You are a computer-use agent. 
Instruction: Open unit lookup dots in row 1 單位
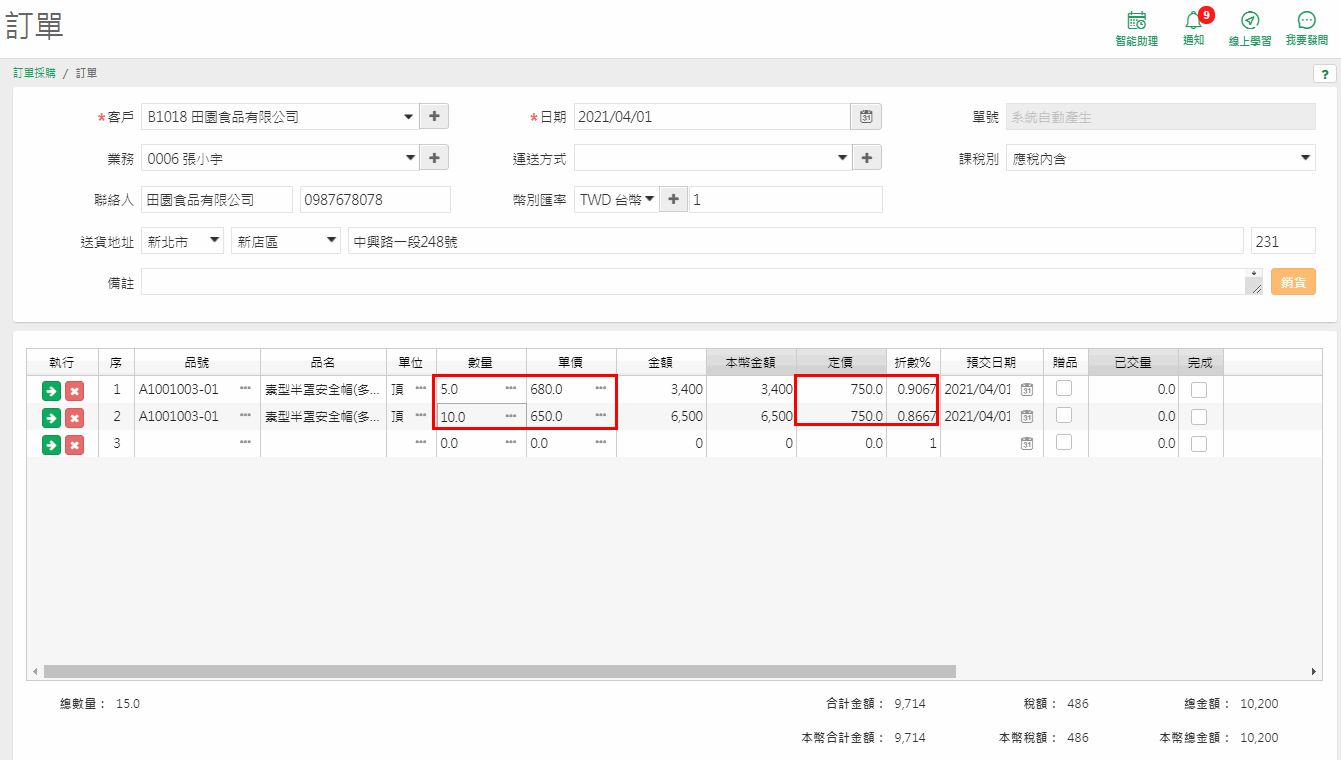[x=421, y=387]
